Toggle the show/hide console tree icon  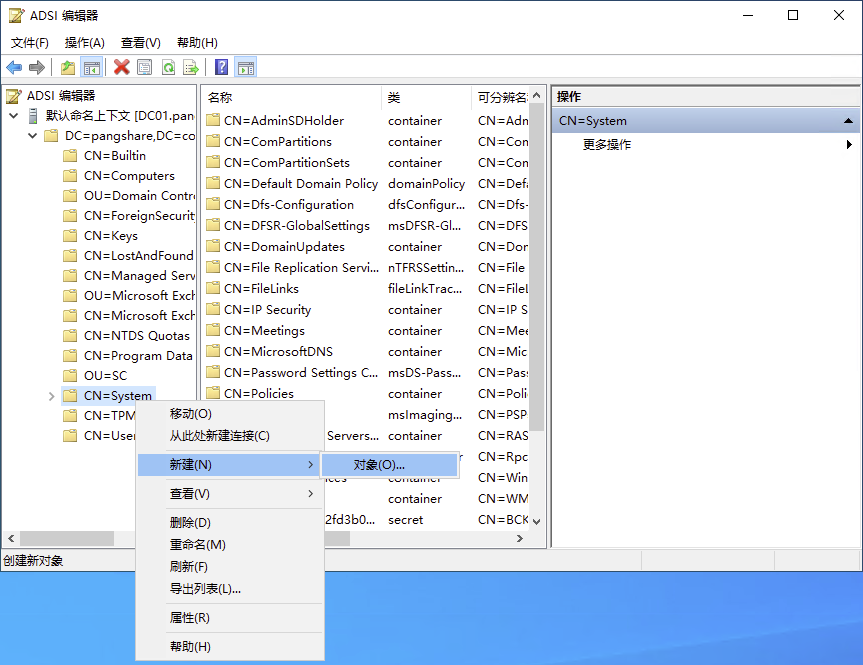[x=91, y=68]
